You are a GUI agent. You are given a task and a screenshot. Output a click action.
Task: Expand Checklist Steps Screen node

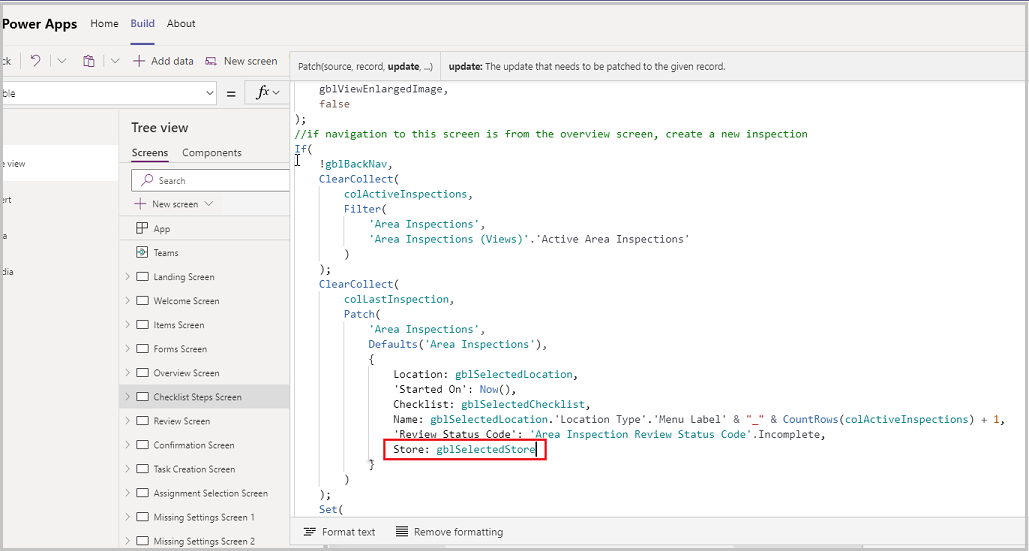(127, 397)
